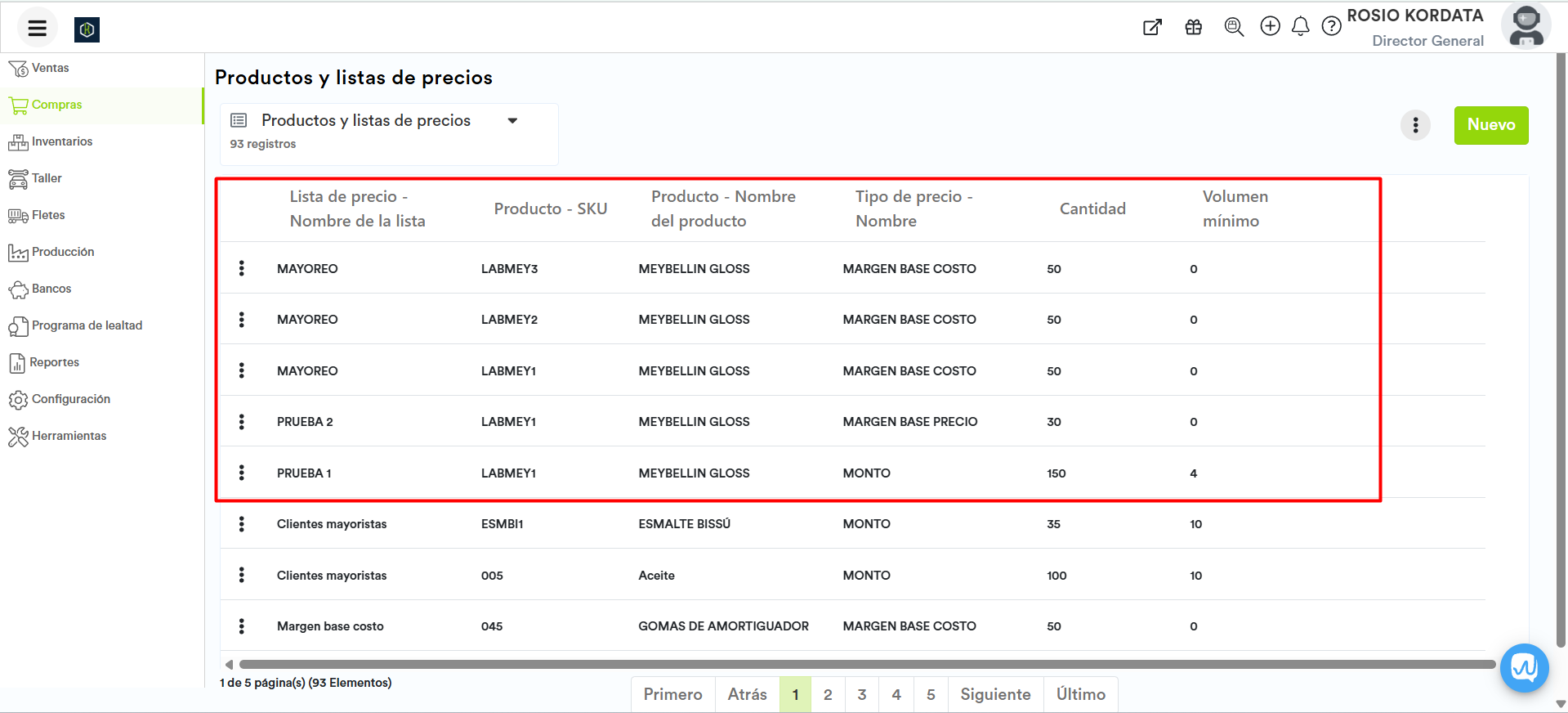Screen dimensions: 1568x713
Task: Open row options for PRUEBA 1 row
Action: [x=242, y=473]
